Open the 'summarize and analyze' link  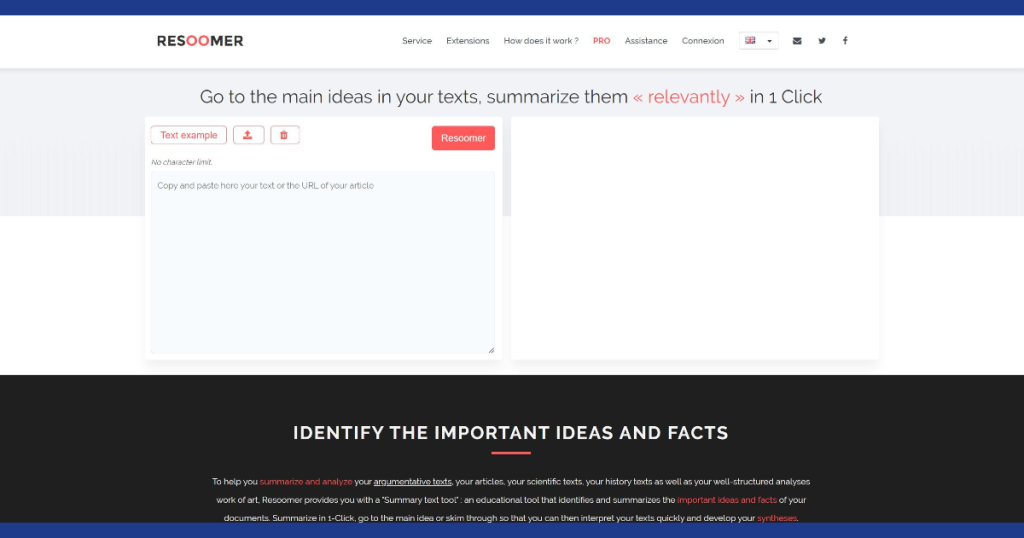coord(306,482)
